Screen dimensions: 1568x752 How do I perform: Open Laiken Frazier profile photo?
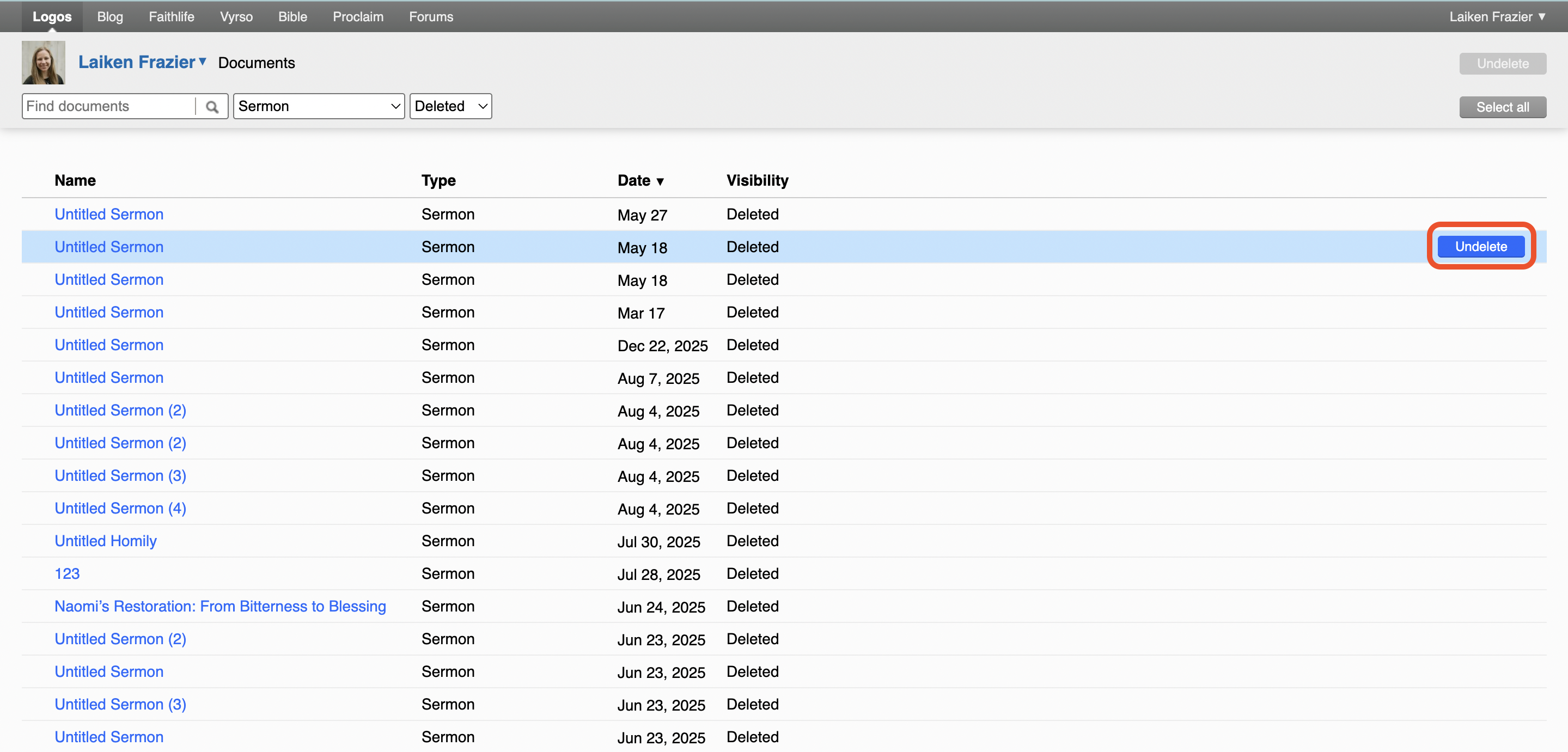click(x=43, y=63)
